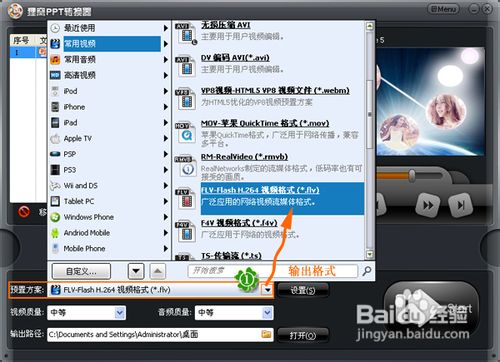Click the 输出路径 output path field
Screen dimensions: 500x362
click(160, 334)
